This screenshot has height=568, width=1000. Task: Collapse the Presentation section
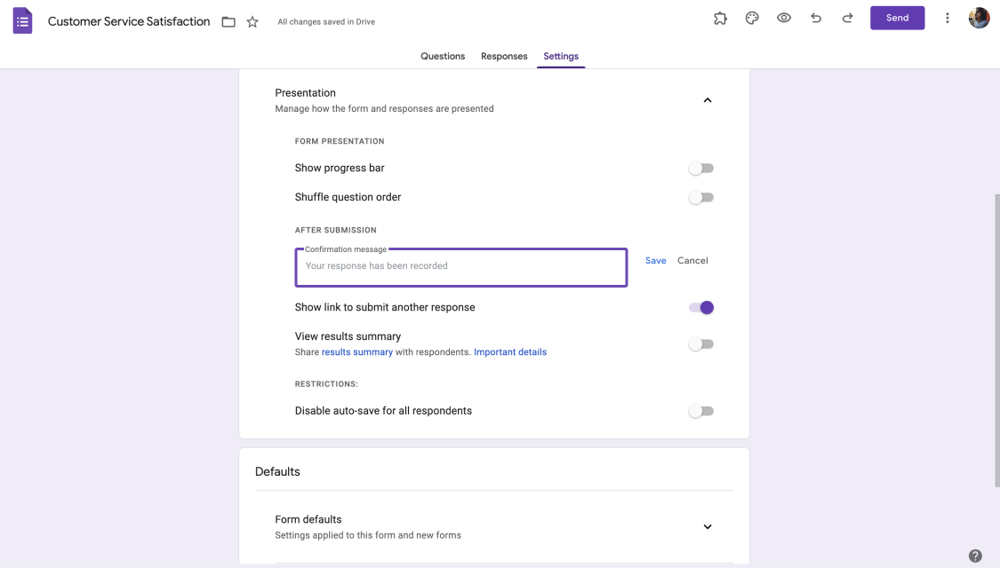(x=707, y=100)
